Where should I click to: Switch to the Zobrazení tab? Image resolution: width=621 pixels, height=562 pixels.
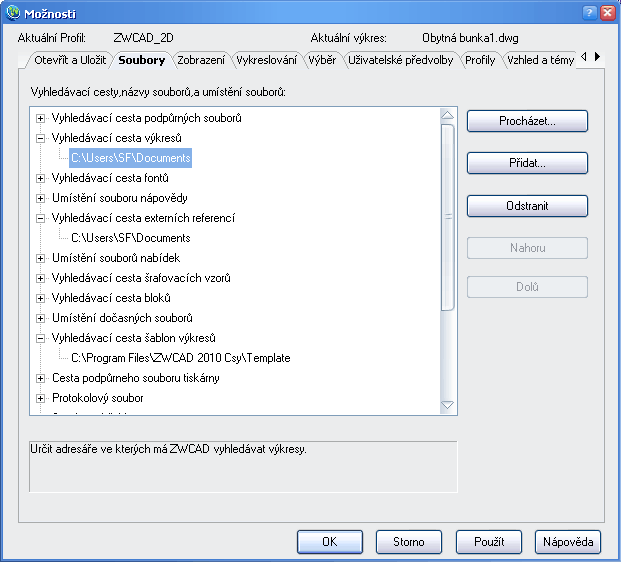point(201,60)
